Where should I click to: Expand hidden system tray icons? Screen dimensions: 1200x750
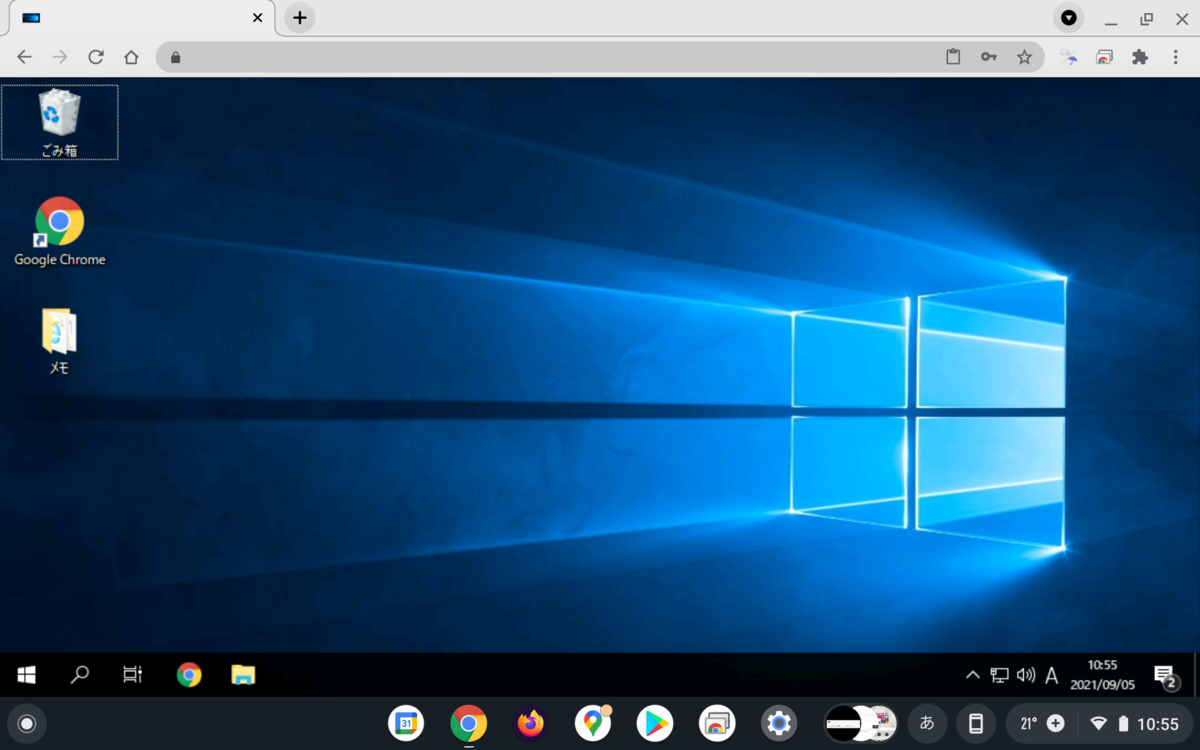972,675
